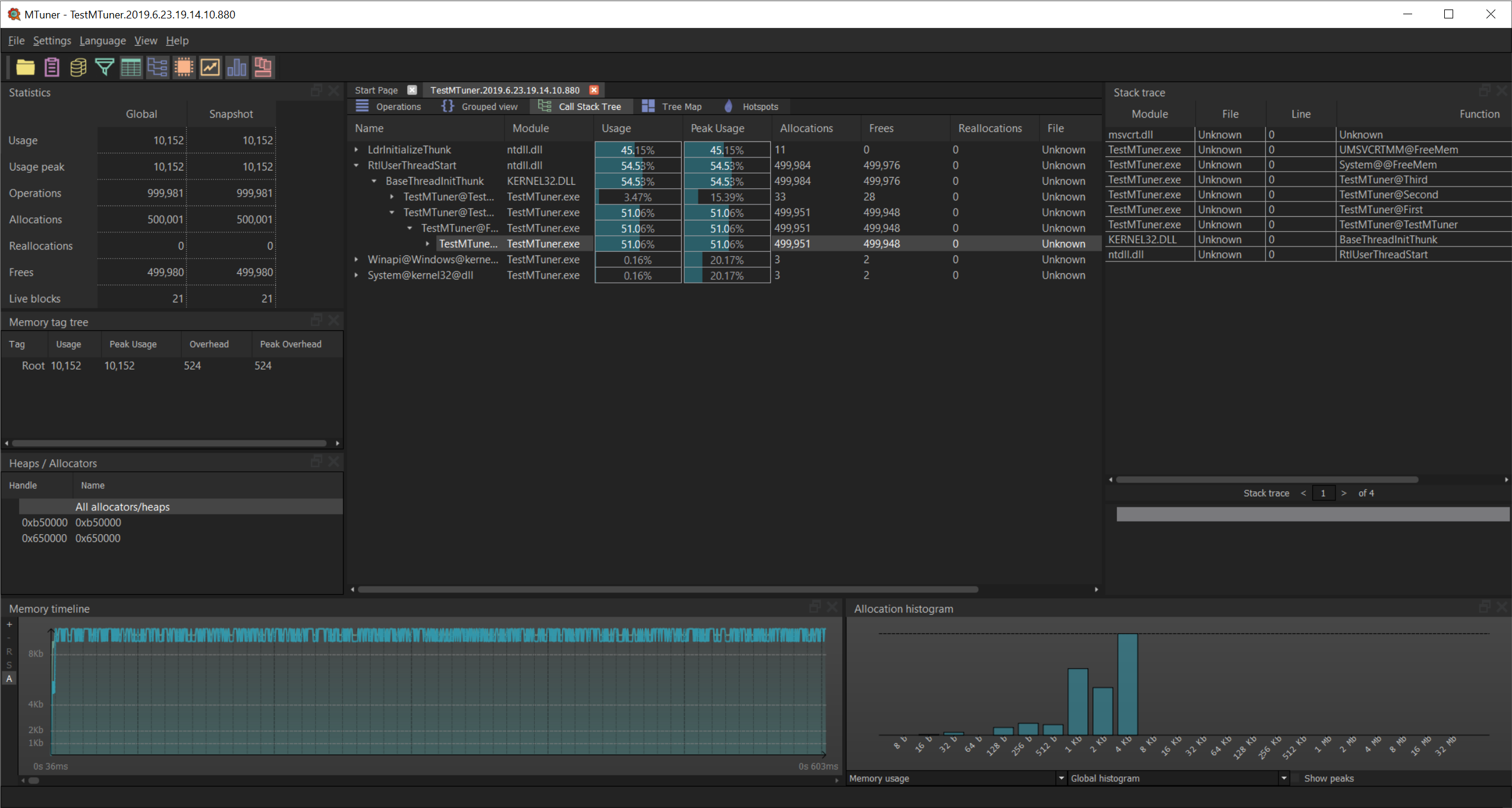Collapse the RtlUserThreadStart tree node

356,165
